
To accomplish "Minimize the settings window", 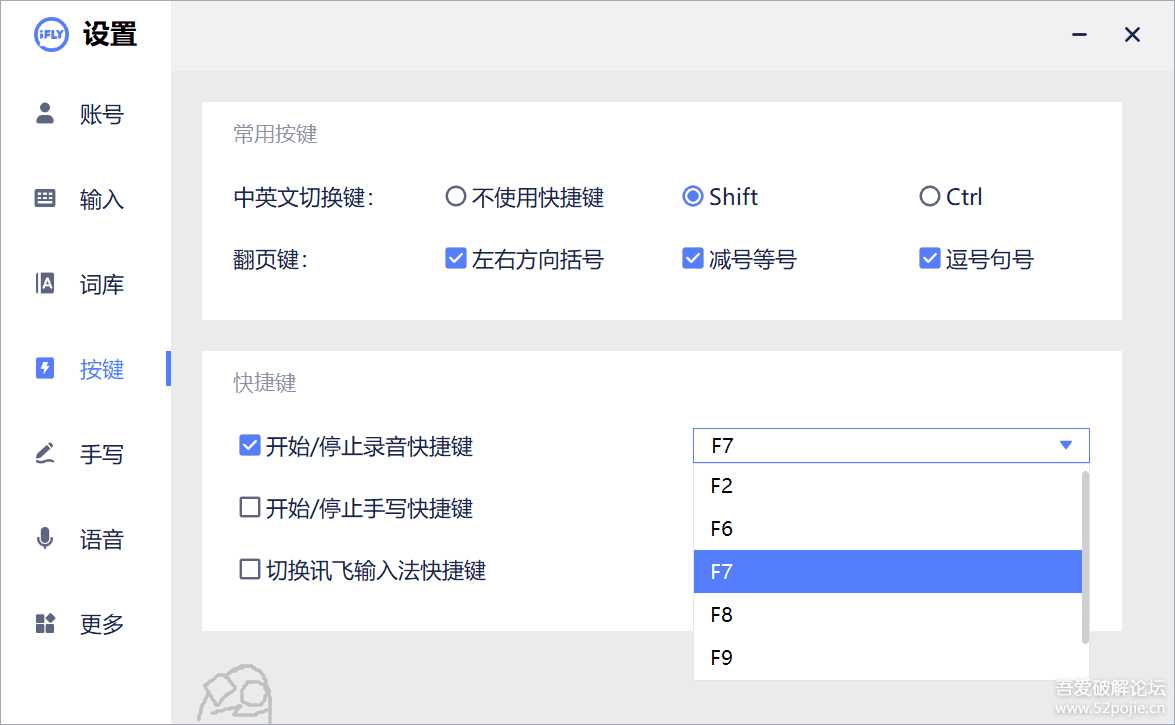I will [1079, 35].
